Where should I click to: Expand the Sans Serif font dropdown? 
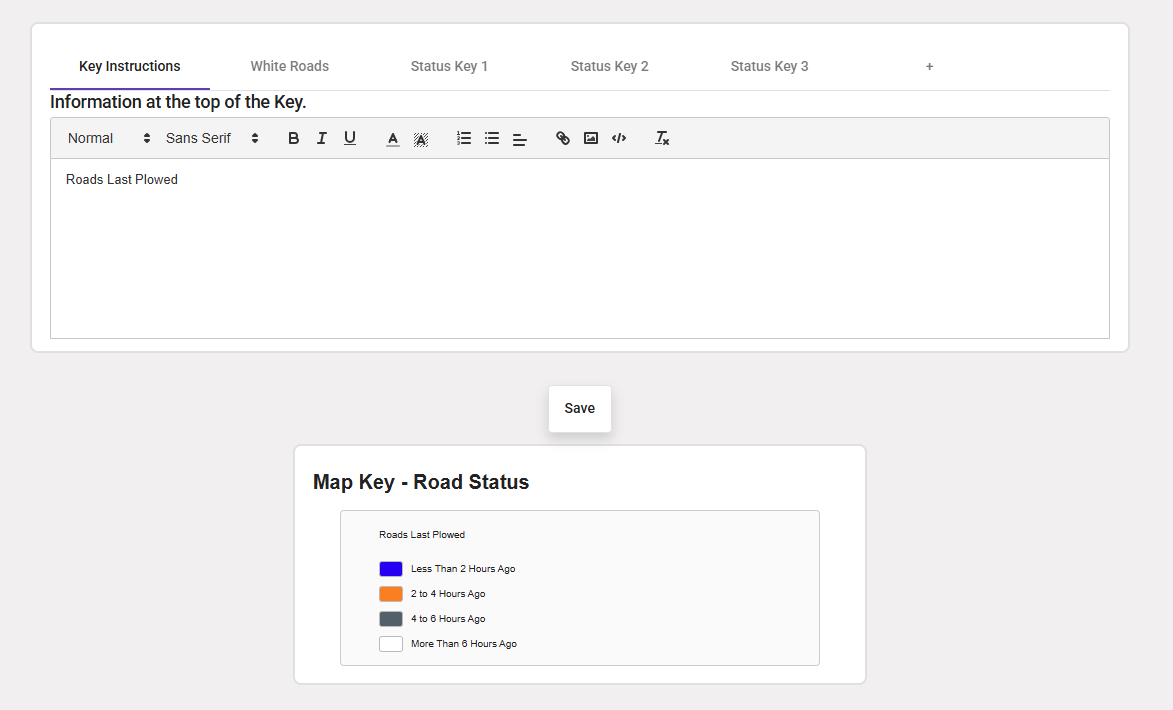coord(212,139)
